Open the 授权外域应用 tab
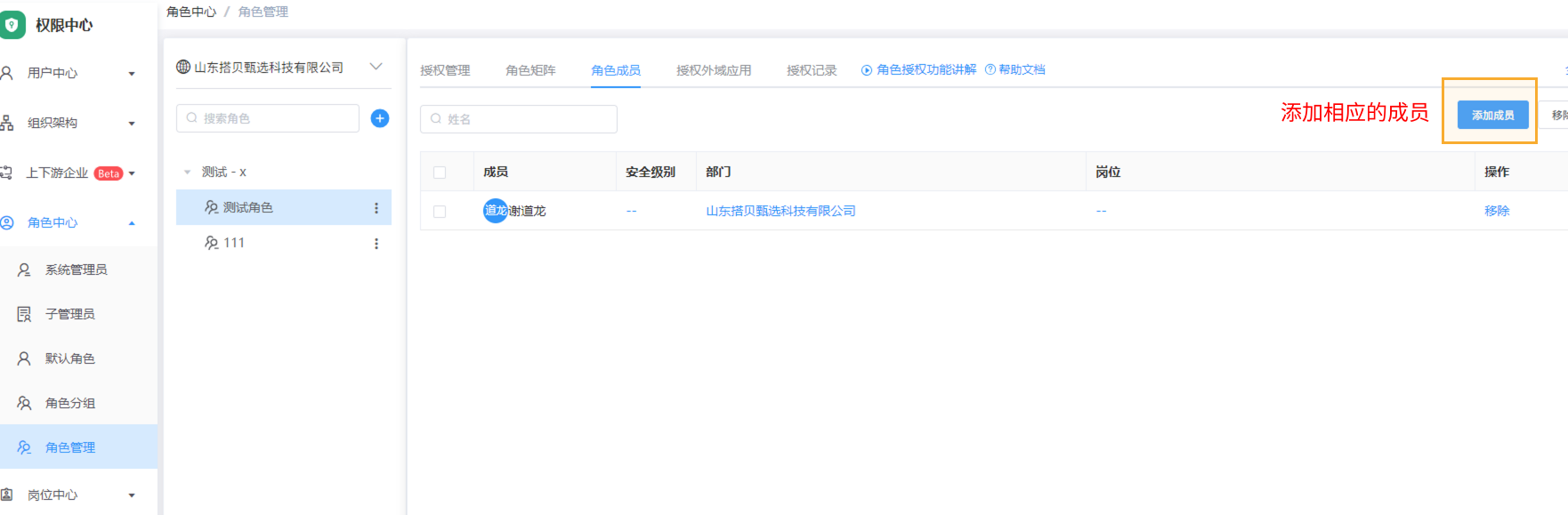Viewport: 1568px width, 515px height. pyautogui.click(x=714, y=70)
